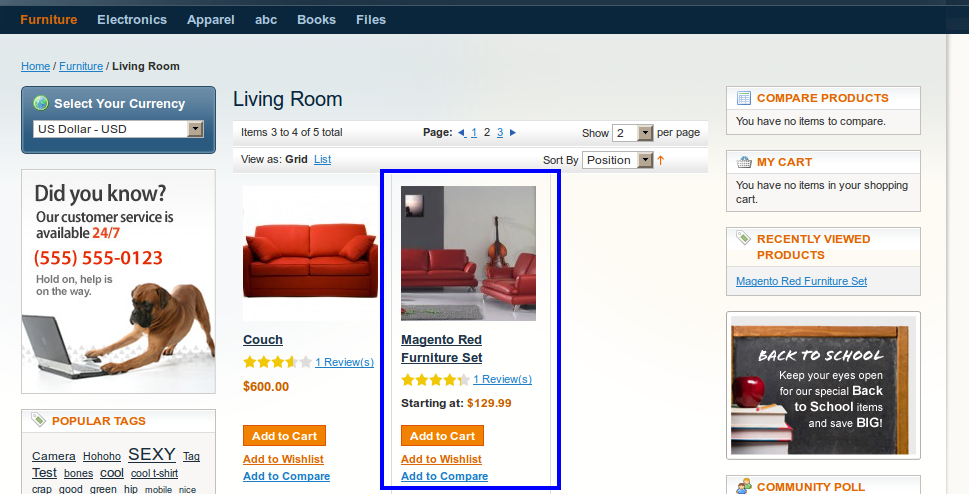Open the red Couch product image
This screenshot has height=494, width=969.
310,253
